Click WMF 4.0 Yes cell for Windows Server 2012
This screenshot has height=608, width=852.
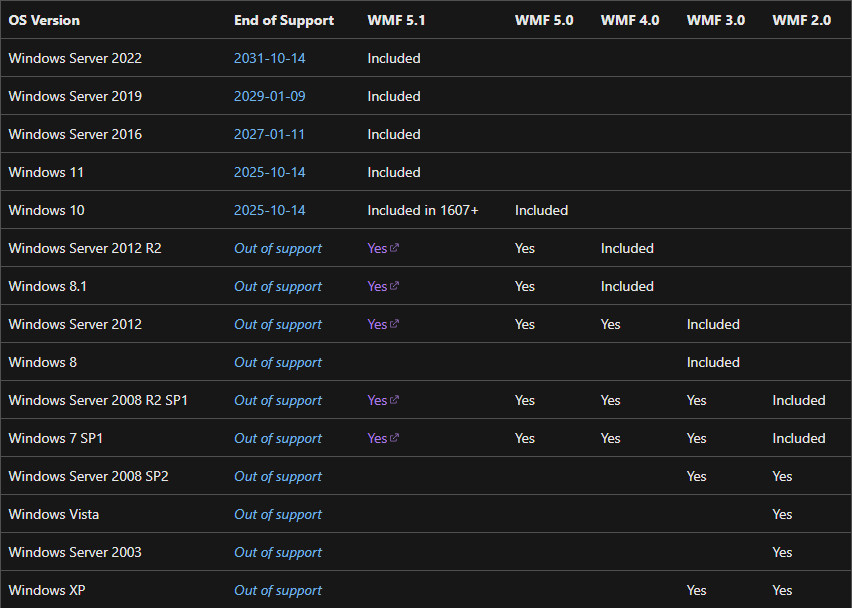point(610,324)
